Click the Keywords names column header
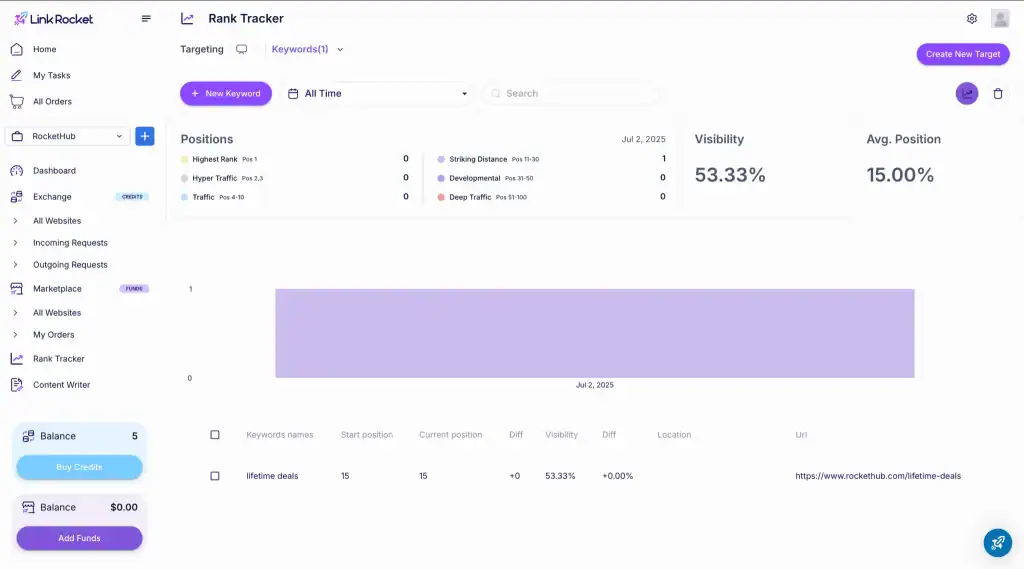1024x569 pixels. click(280, 434)
